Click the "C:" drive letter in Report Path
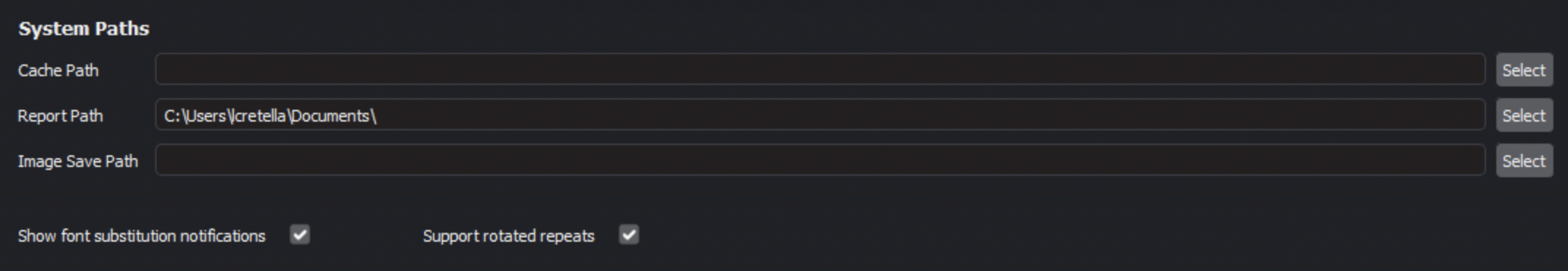The width and height of the screenshot is (1568, 271). coord(173,116)
